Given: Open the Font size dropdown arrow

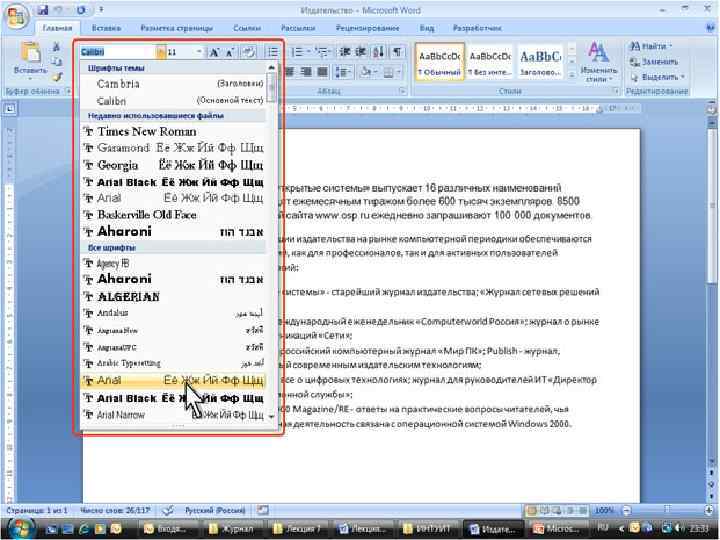Looking at the screenshot, I should [x=199, y=52].
